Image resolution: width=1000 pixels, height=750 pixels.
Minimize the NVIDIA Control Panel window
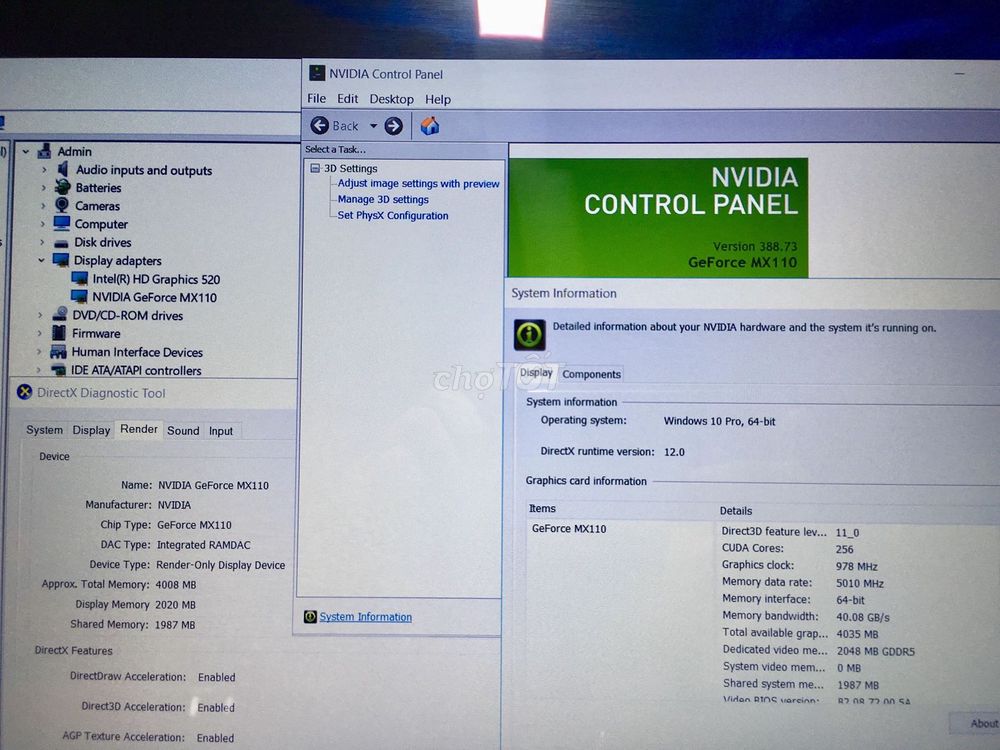click(959, 74)
